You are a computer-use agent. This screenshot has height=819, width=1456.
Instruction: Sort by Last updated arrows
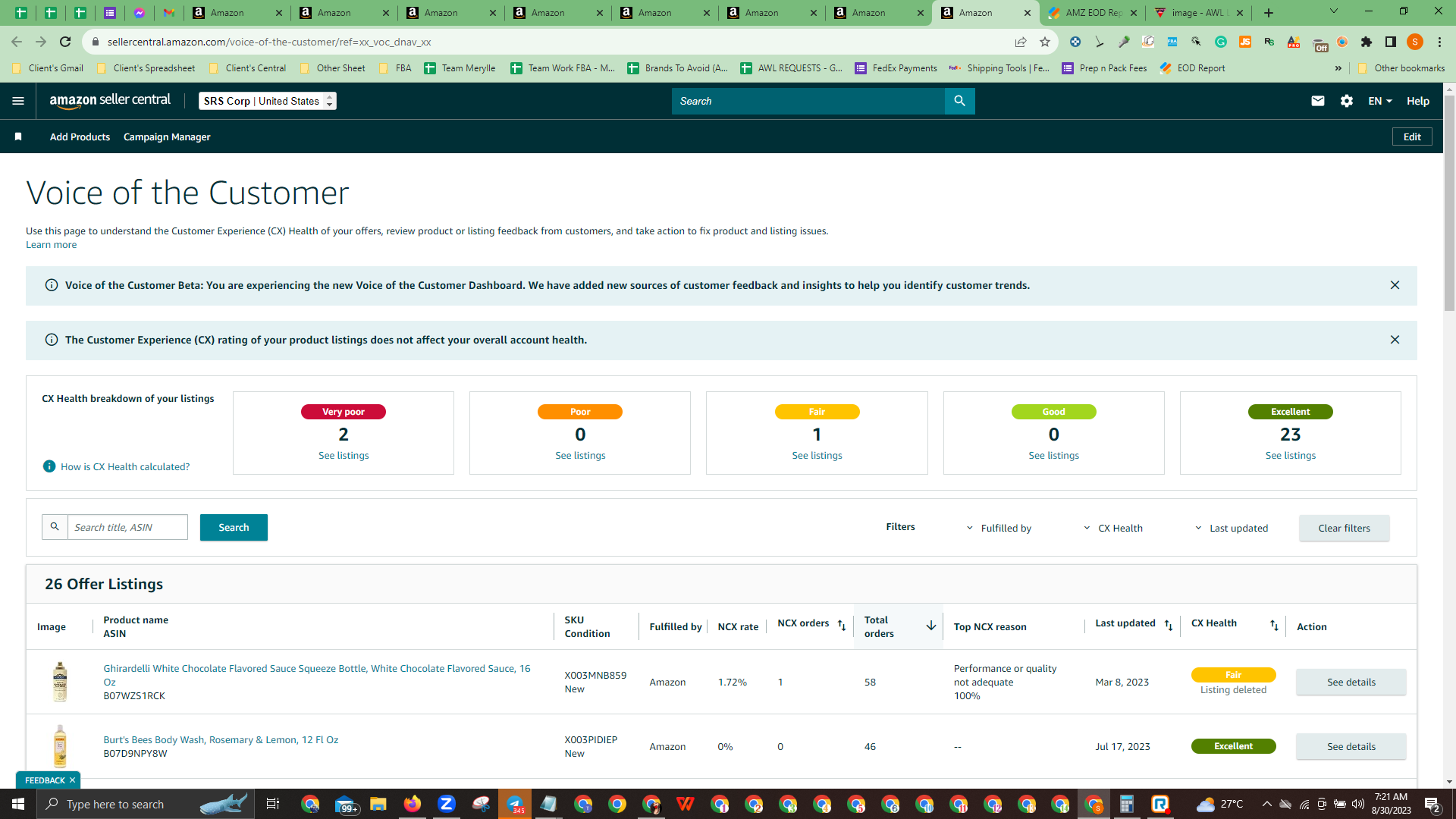1169,625
